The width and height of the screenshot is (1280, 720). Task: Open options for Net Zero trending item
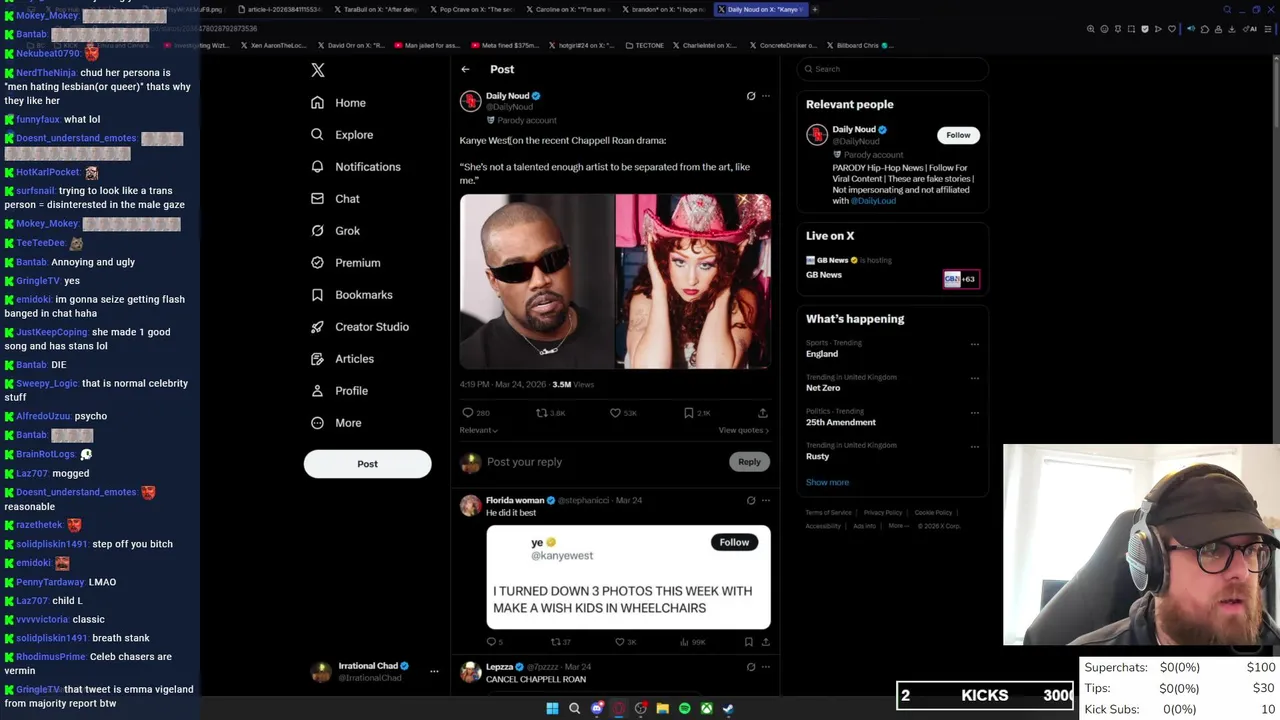click(975, 378)
